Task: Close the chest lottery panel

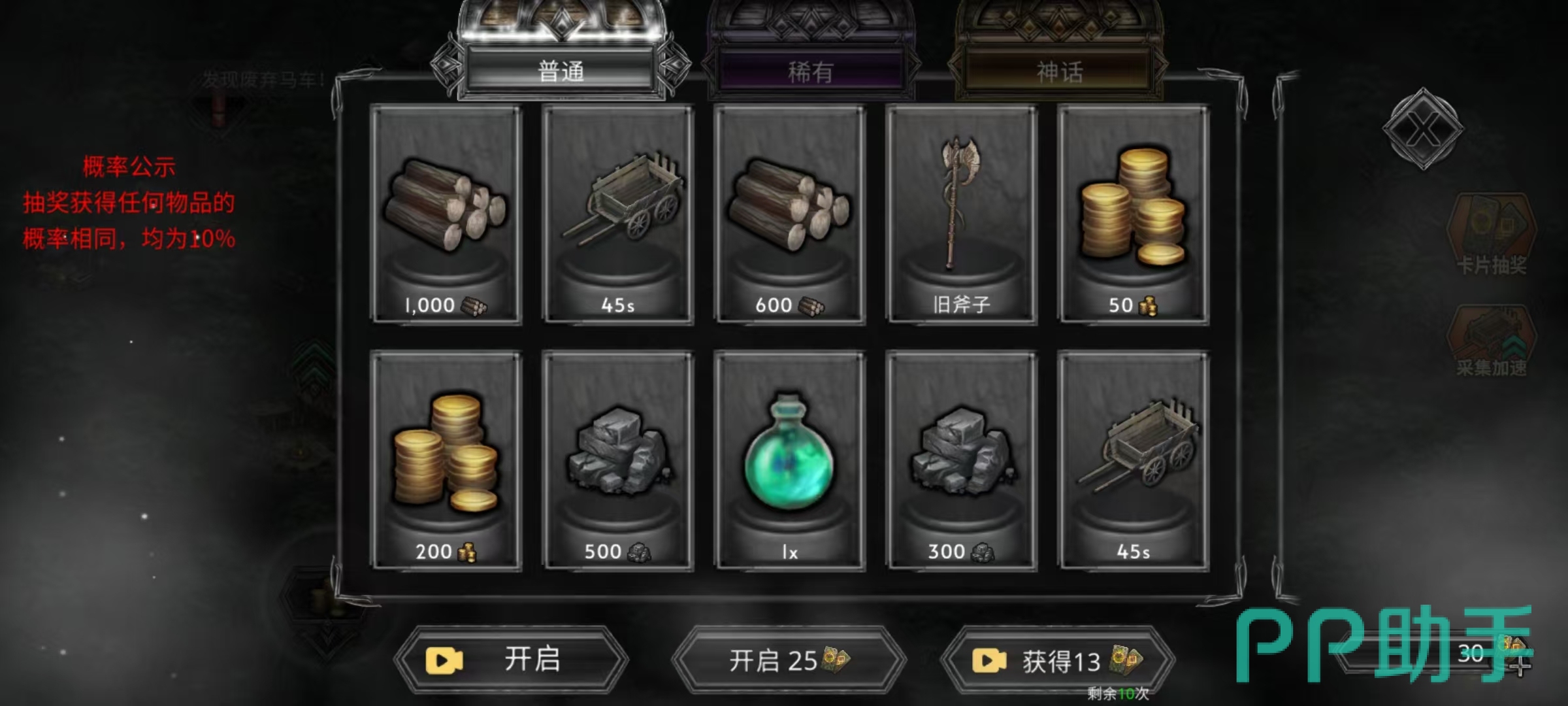Action: click(x=1423, y=129)
